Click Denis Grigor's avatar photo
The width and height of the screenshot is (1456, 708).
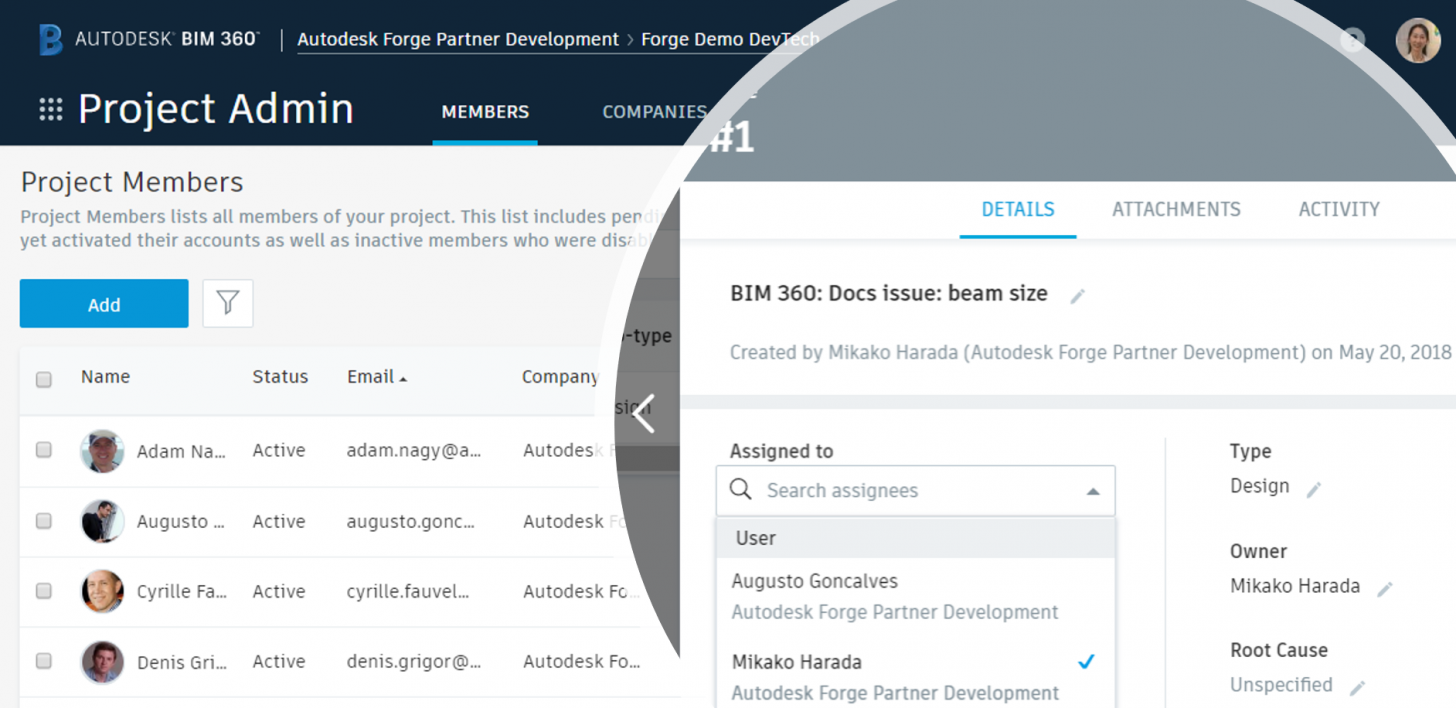coord(102,661)
